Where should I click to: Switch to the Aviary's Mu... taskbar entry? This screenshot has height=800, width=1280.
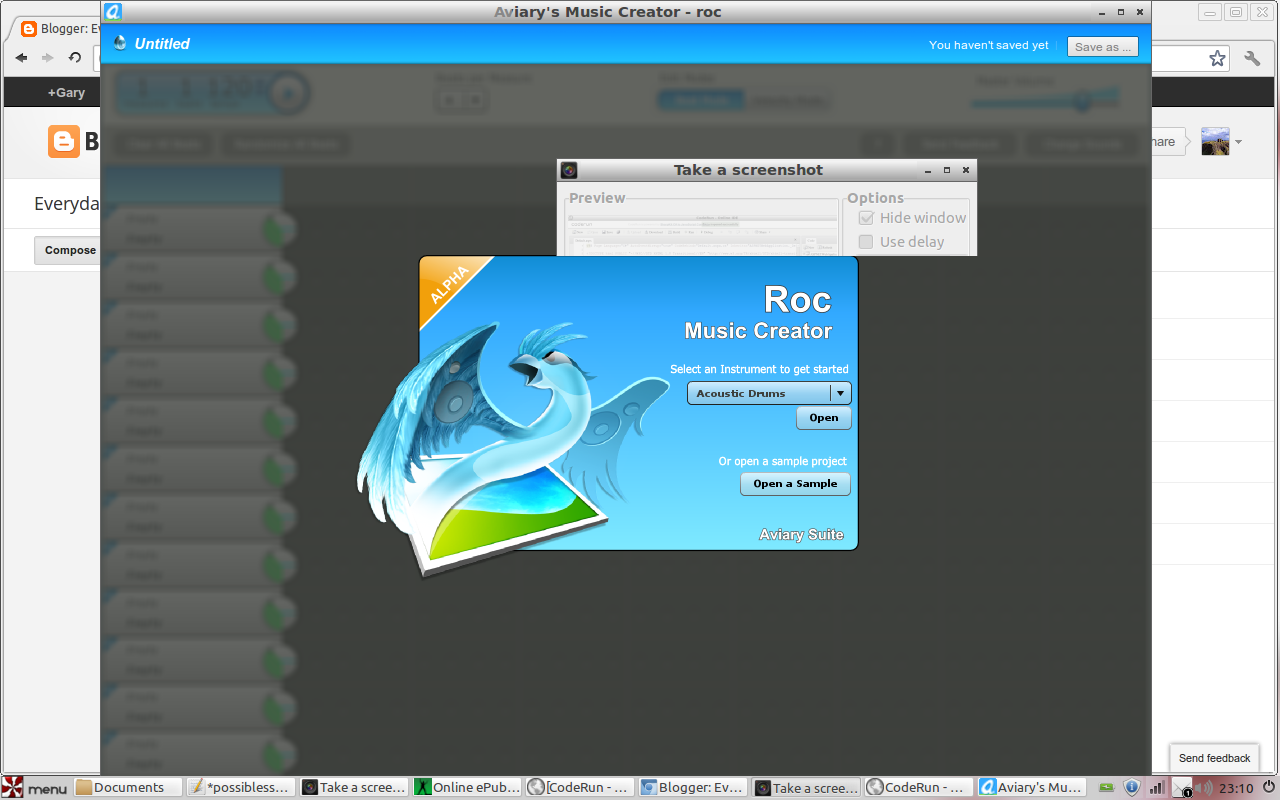coord(1030,788)
